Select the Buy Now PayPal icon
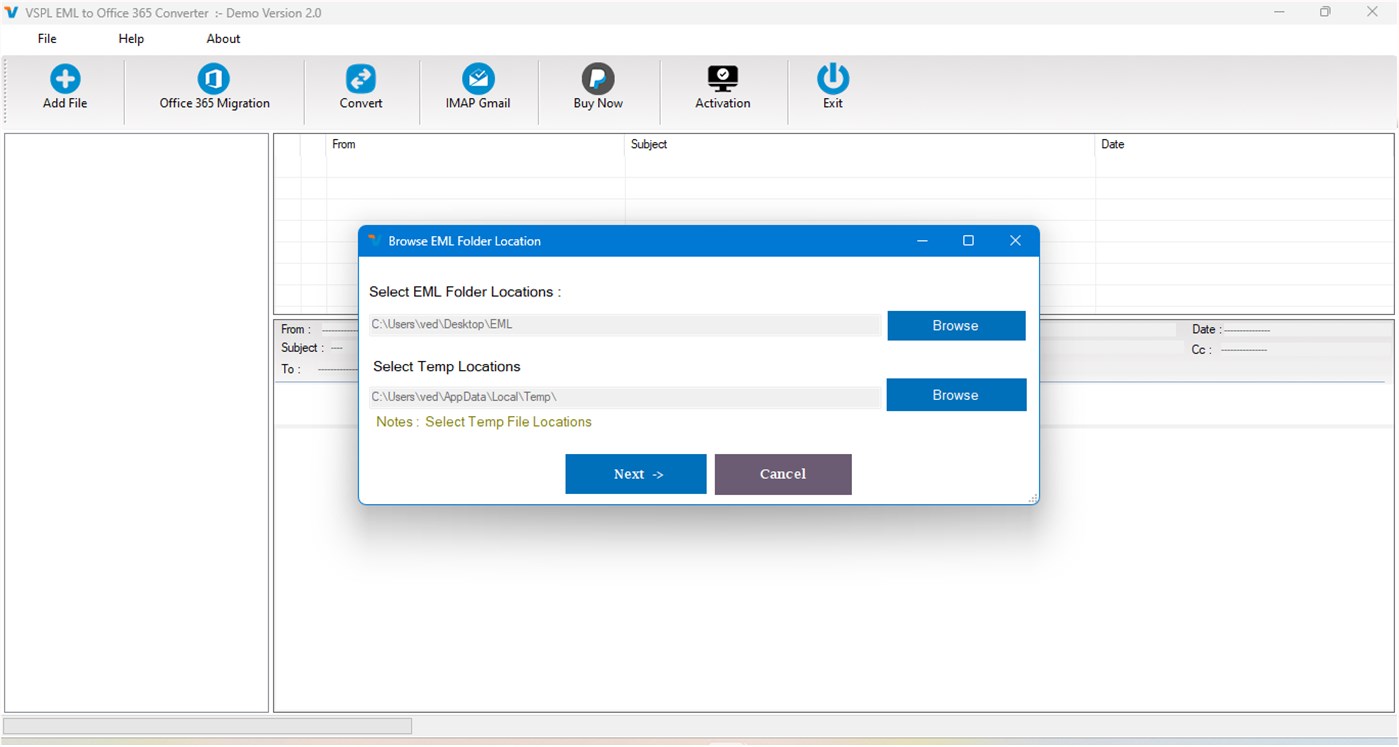The height and width of the screenshot is (747, 1399). click(x=597, y=77)
